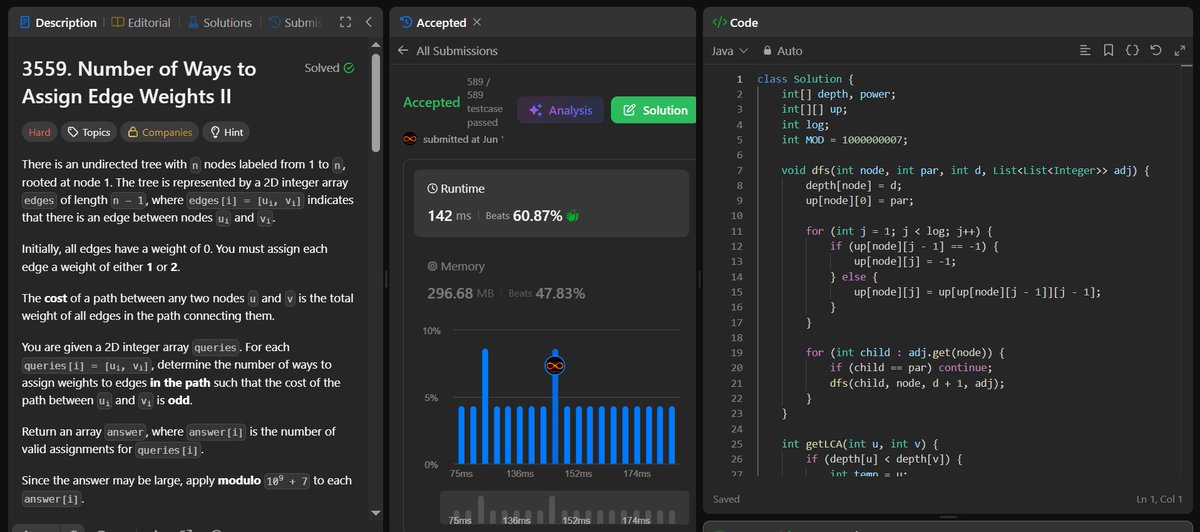Click the mini runtime range selector below chart
1200x532 pixels.
[565, 509]
